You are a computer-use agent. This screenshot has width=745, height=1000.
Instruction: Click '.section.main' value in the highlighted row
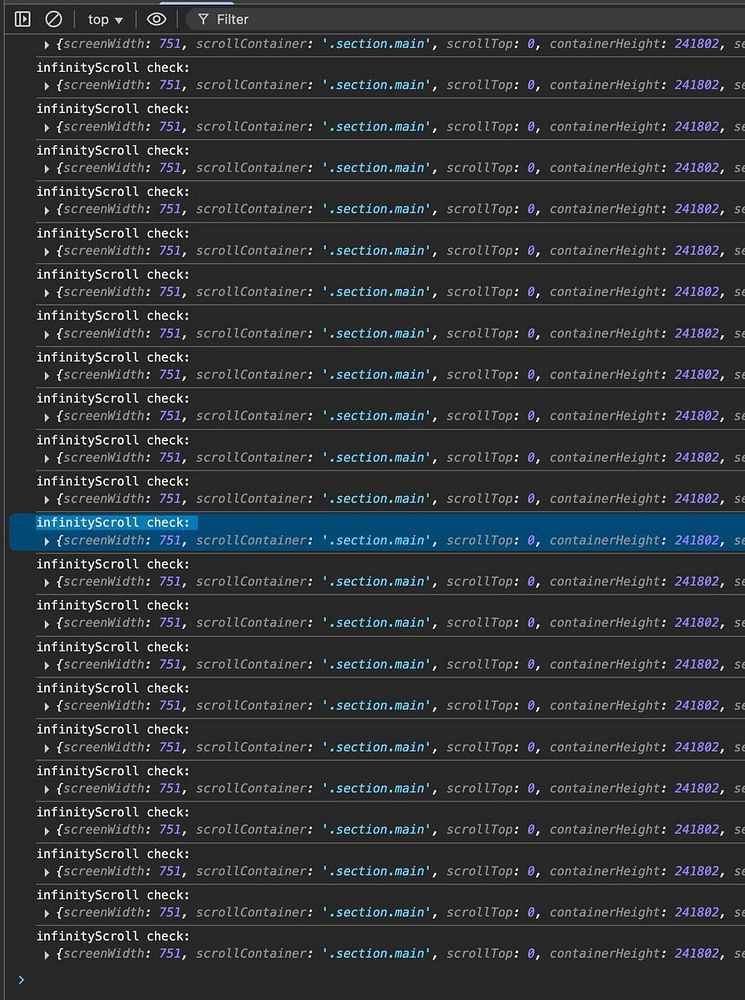(x=376, y=540)
